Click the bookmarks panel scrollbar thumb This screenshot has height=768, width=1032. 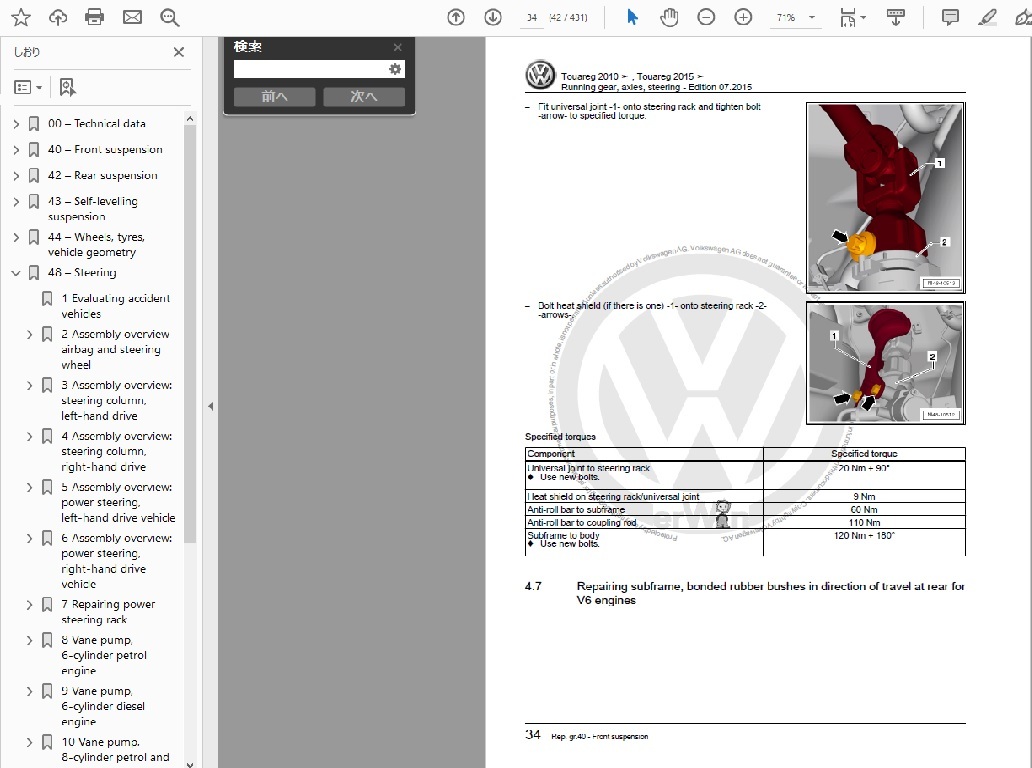[x=190, y=334]
